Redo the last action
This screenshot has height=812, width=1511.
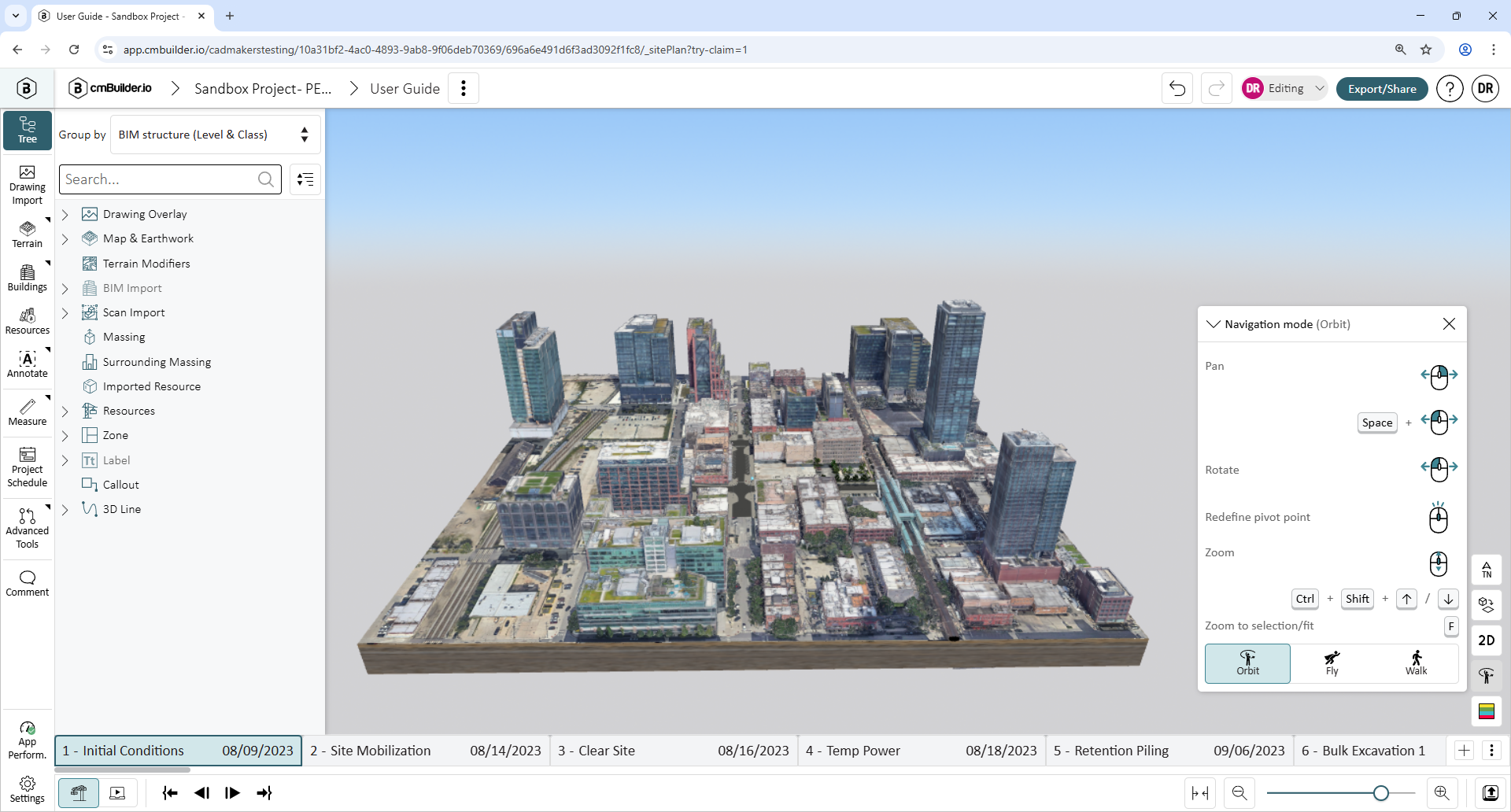[1217, 88]
